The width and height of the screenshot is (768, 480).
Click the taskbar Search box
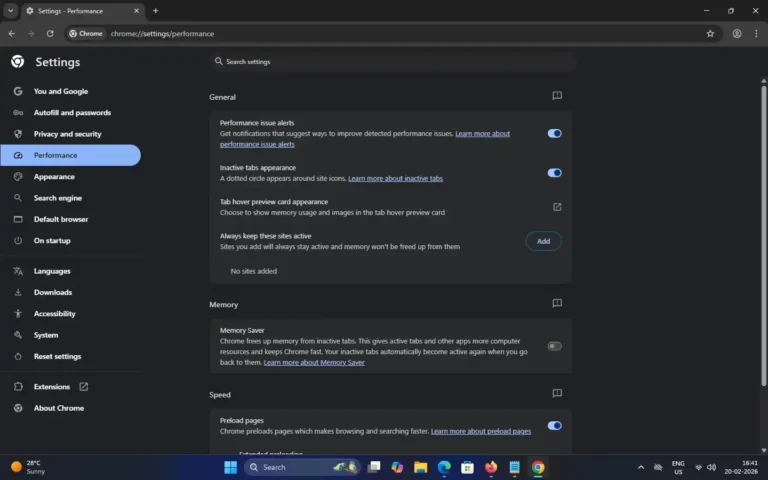pyautogui.click(x=302, y=467)
